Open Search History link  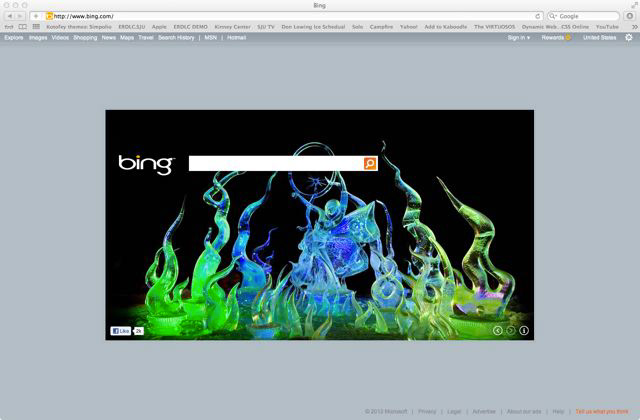click(176, 38)
